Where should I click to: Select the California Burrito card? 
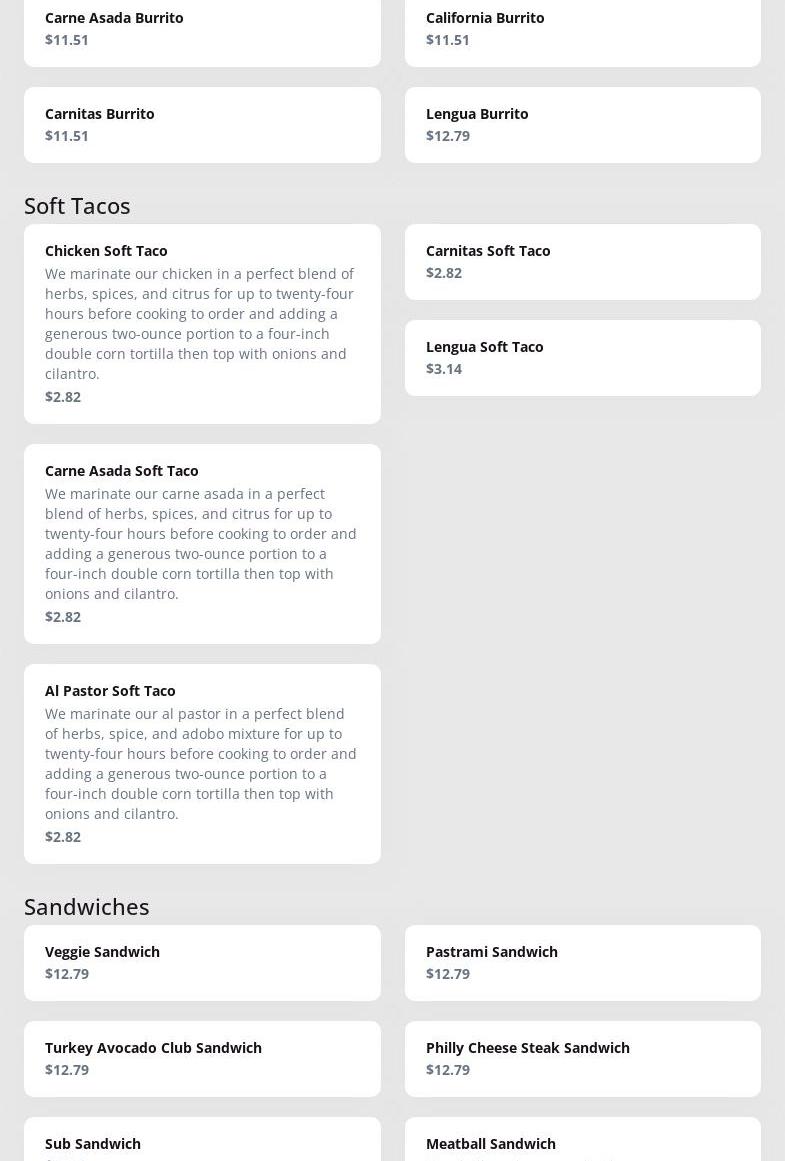point(583,32)
